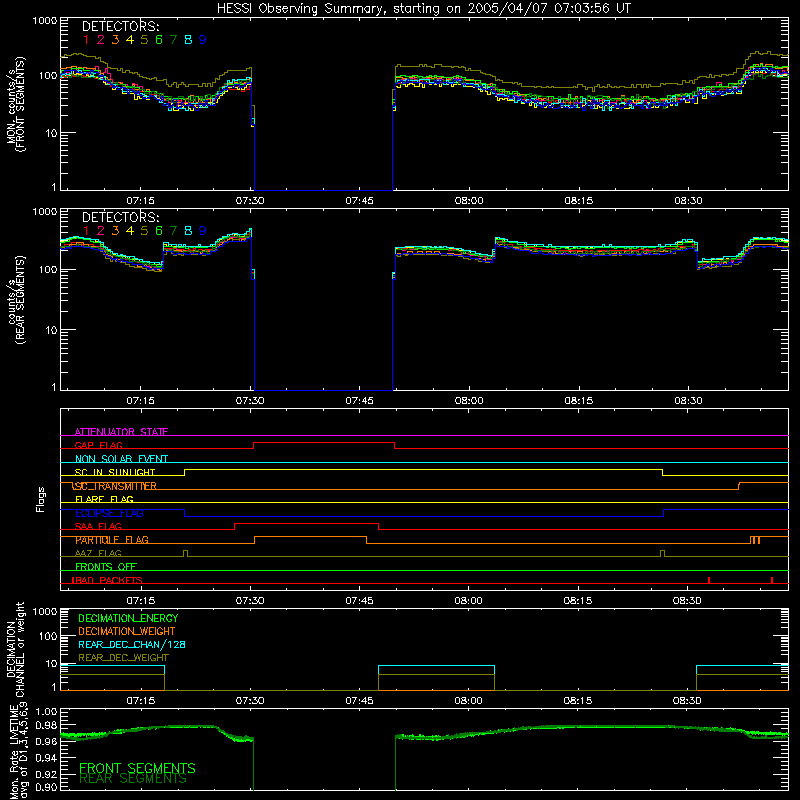Click the 0.90 y-axis value on the livetime plot
Image resolution: width=800 pixels, height=800 pixels.
(46, 788)
